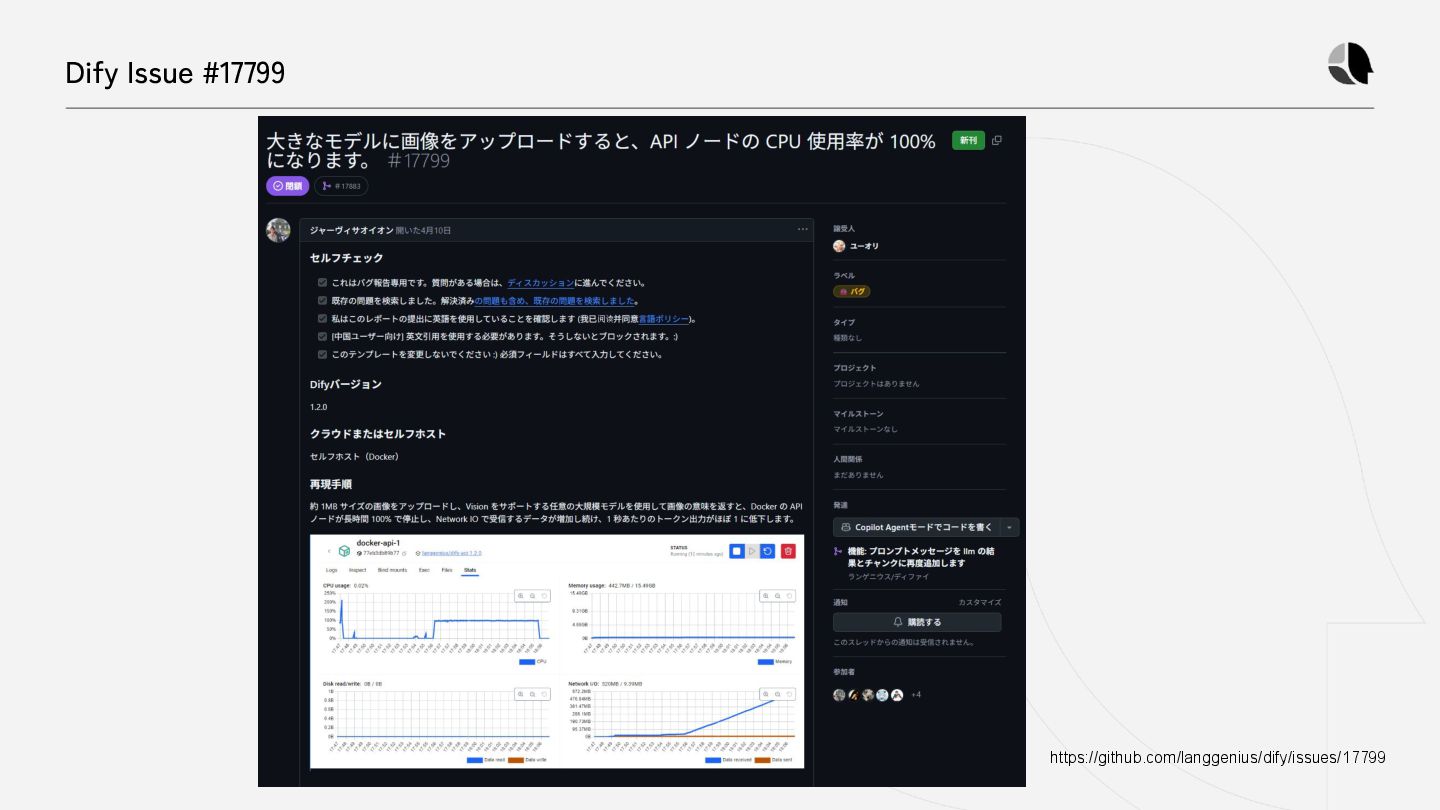1440x810 pixels.
Task: Toggle the checkbox for これはバグ報告専用です
Action: point(322,283)
